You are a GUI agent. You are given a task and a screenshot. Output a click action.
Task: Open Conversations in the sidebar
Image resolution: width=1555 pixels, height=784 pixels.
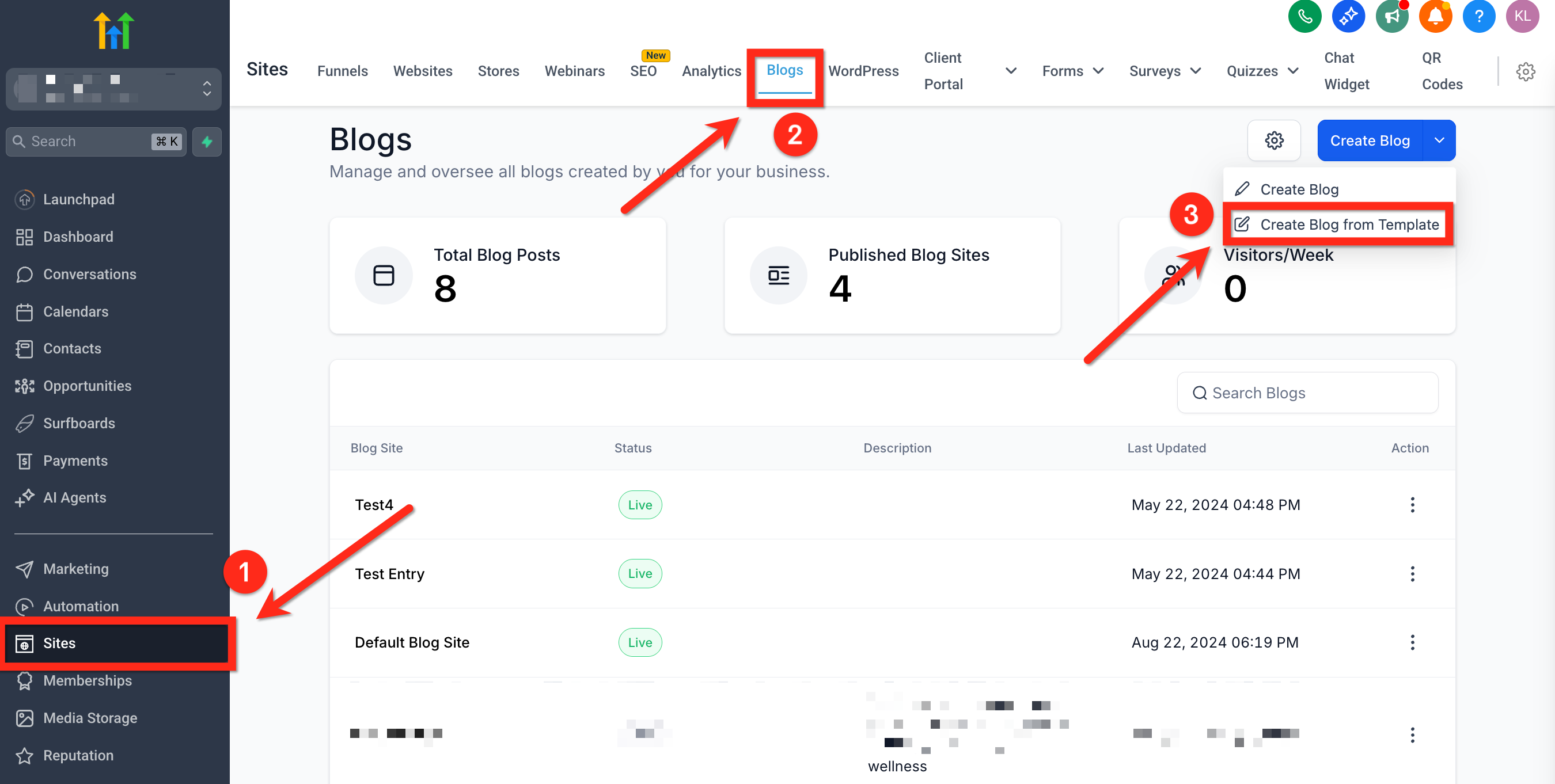point(89,274)
